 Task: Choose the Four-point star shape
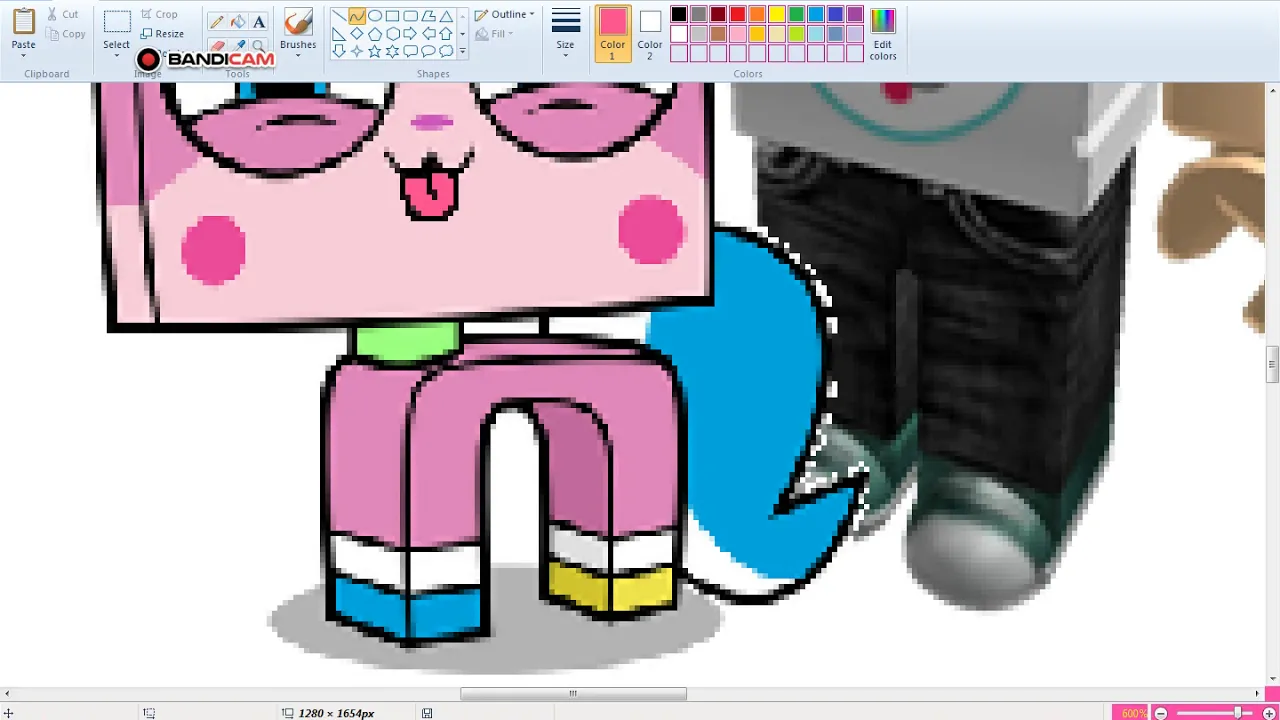point(357,51)
